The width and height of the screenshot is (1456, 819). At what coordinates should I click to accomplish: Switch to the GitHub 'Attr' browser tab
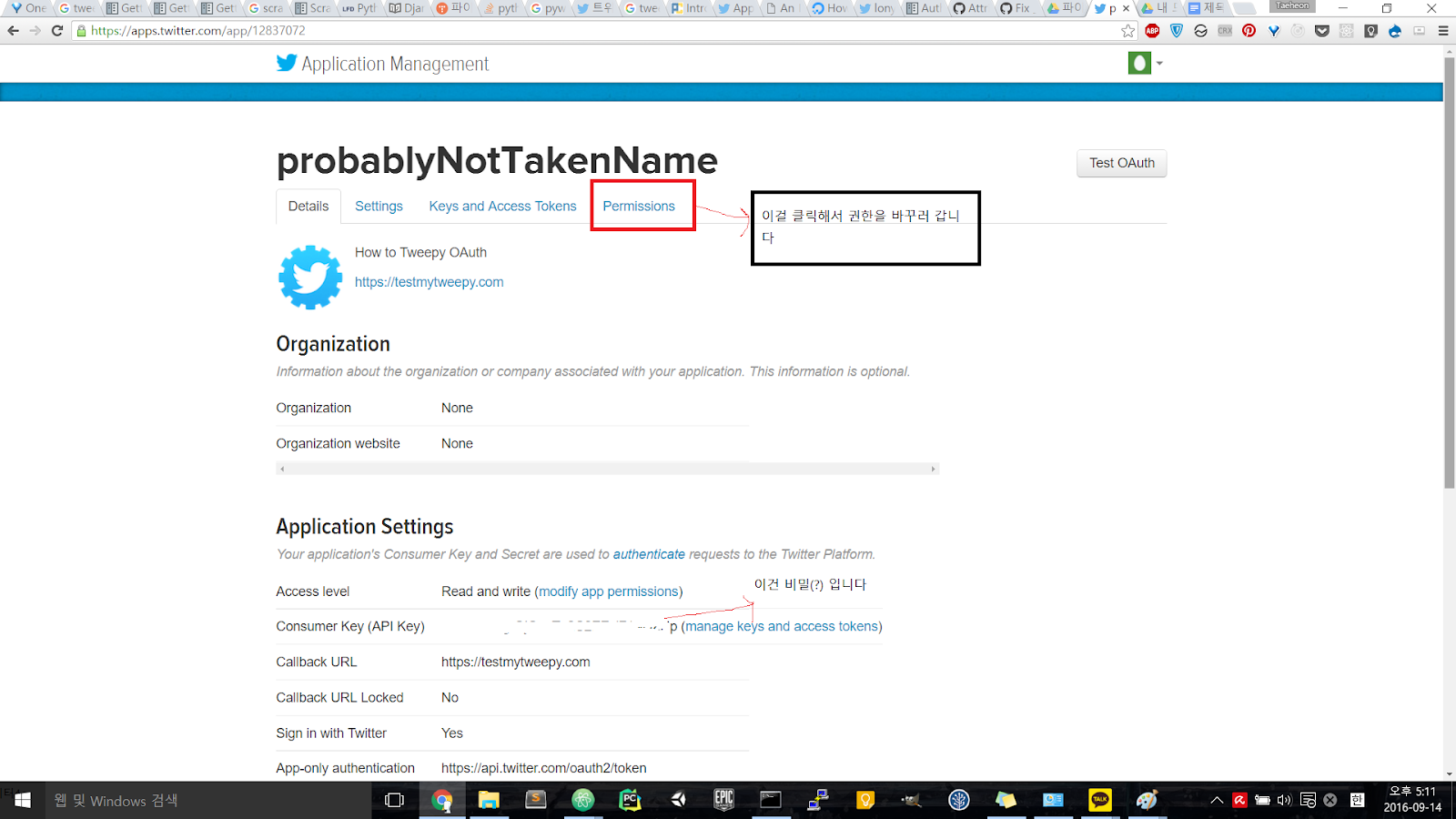point(970,8)
